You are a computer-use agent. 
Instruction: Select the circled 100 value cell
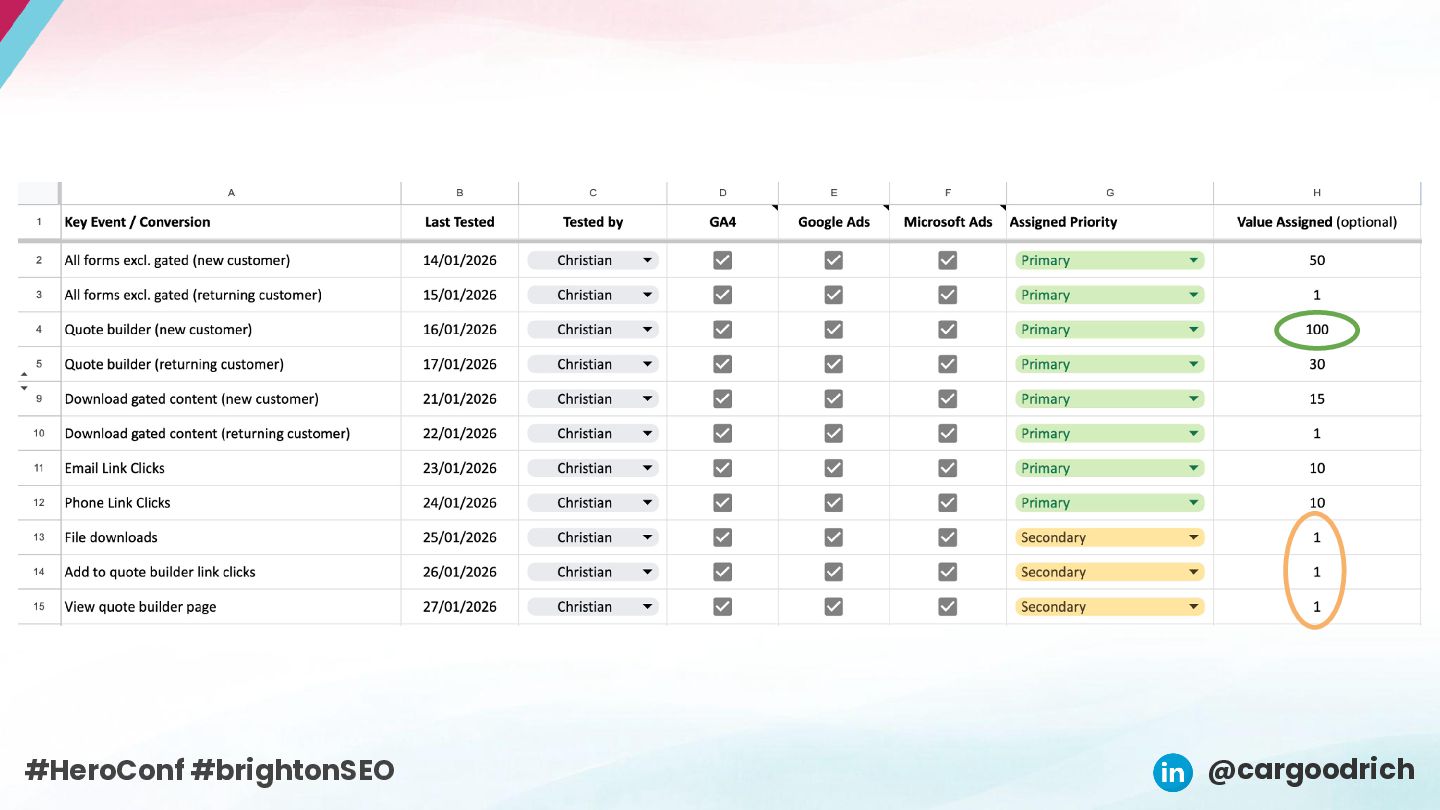point(1316,330)
